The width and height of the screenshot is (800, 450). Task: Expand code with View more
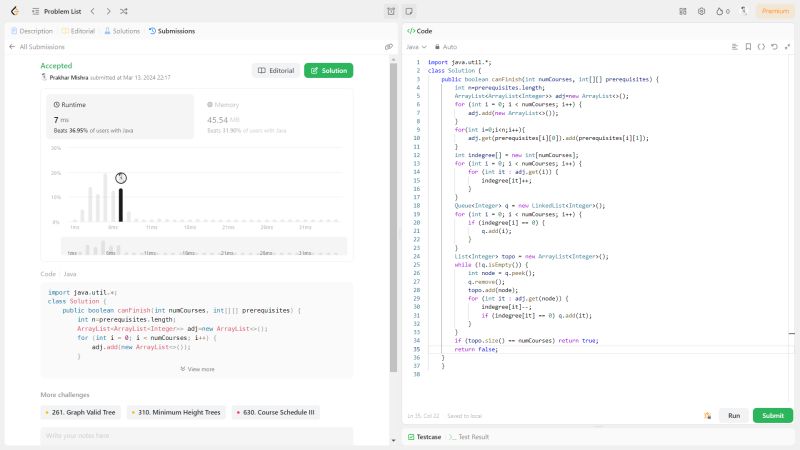[197, 369]
